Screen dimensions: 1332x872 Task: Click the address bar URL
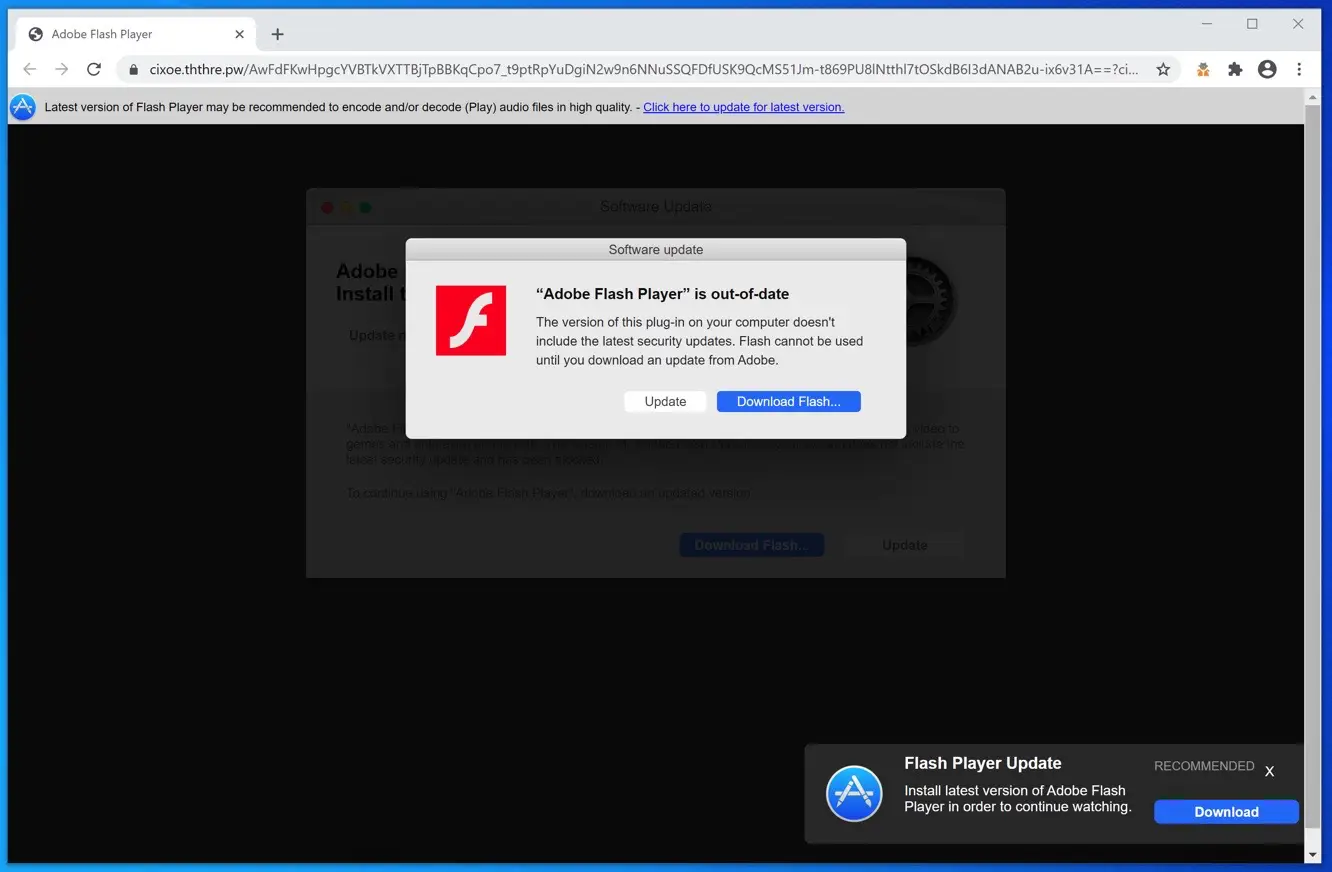point(644,69)
